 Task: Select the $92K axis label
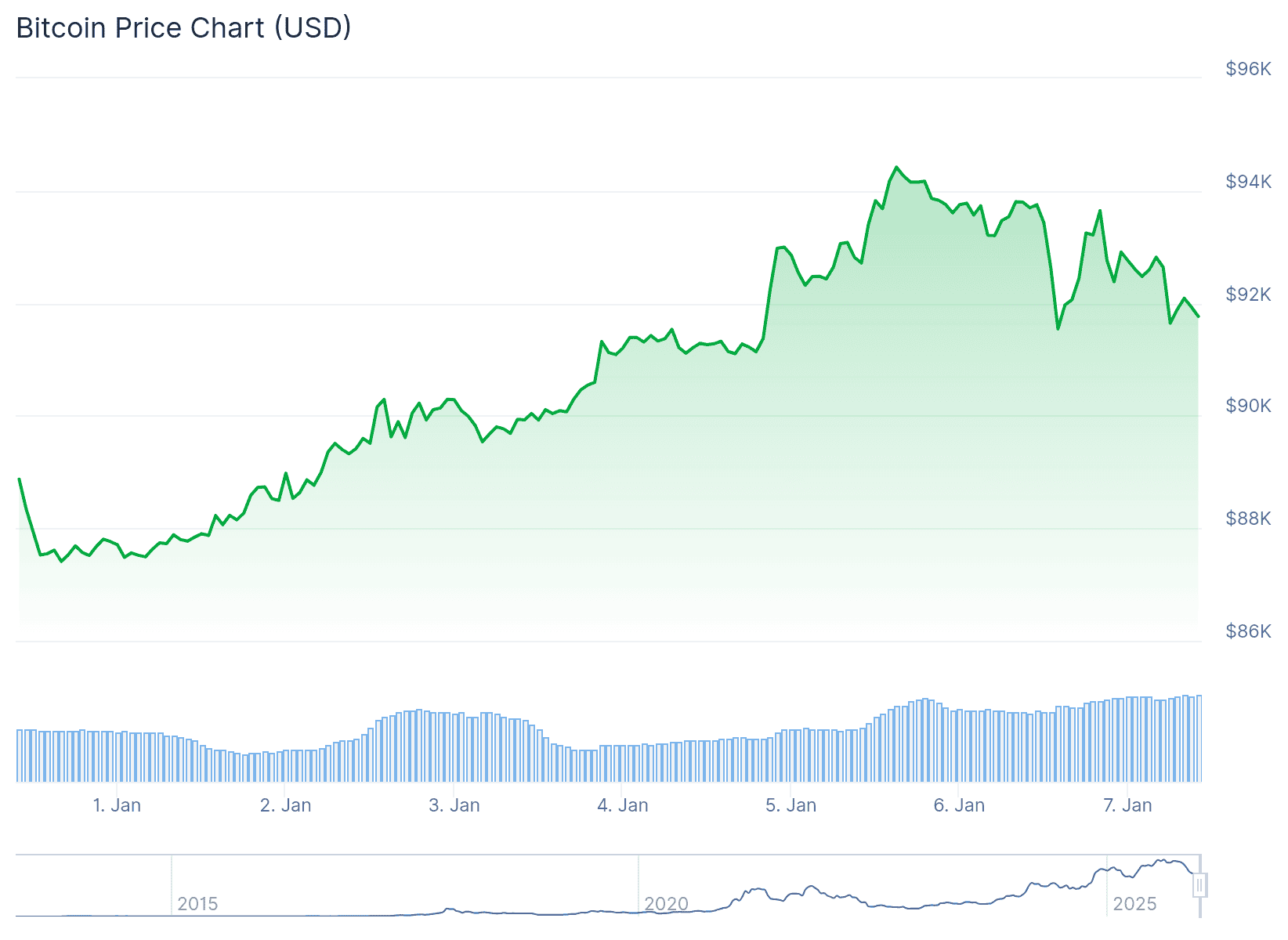click(x=1248, y=295)
